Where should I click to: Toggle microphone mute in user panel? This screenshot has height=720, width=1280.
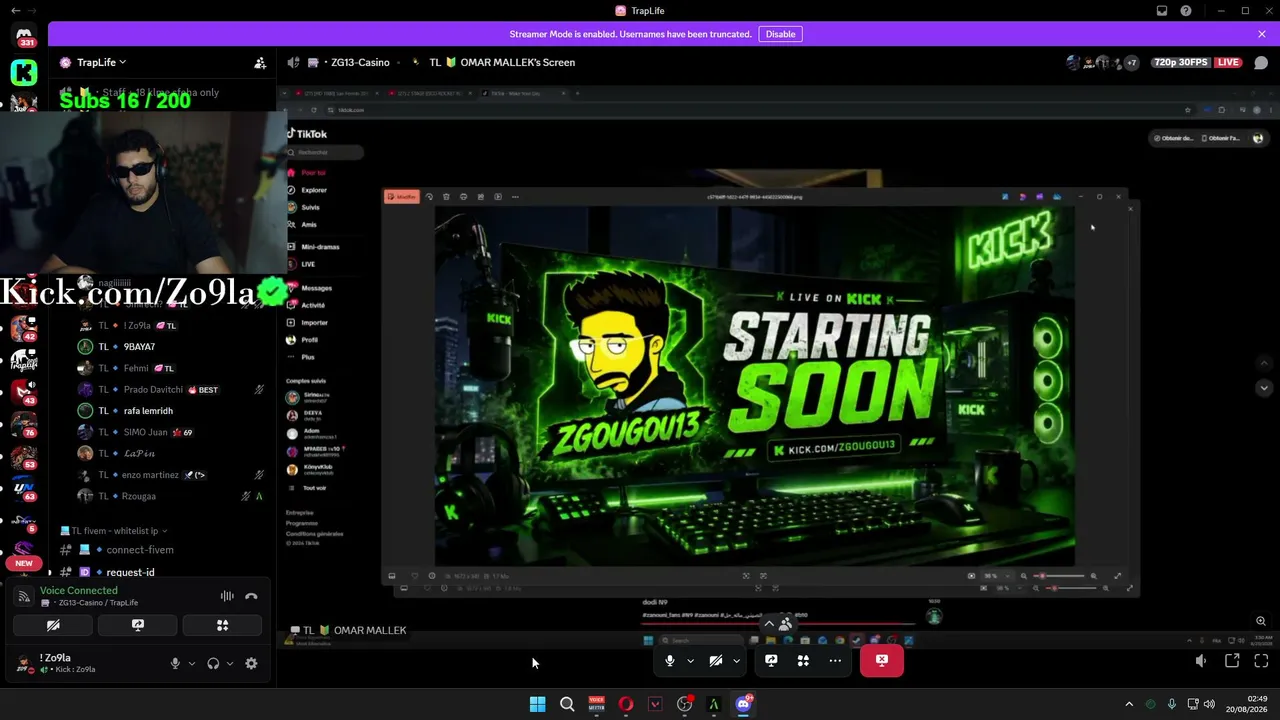coord(175,663)
